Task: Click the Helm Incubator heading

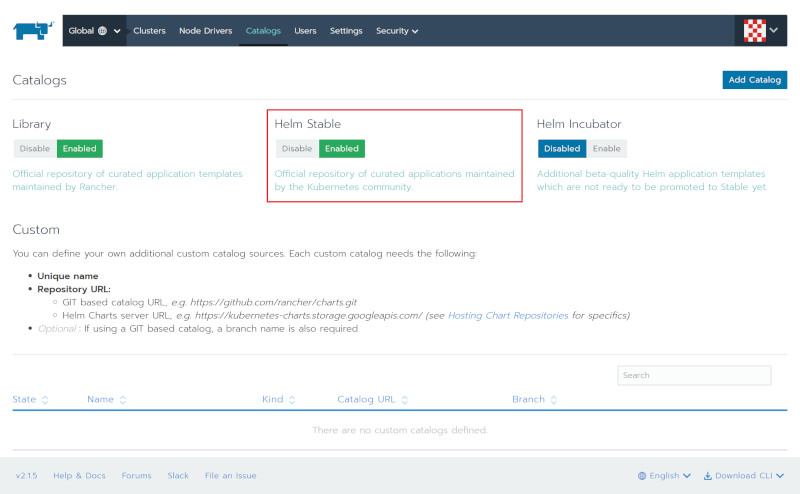Action: click(579, 124)
